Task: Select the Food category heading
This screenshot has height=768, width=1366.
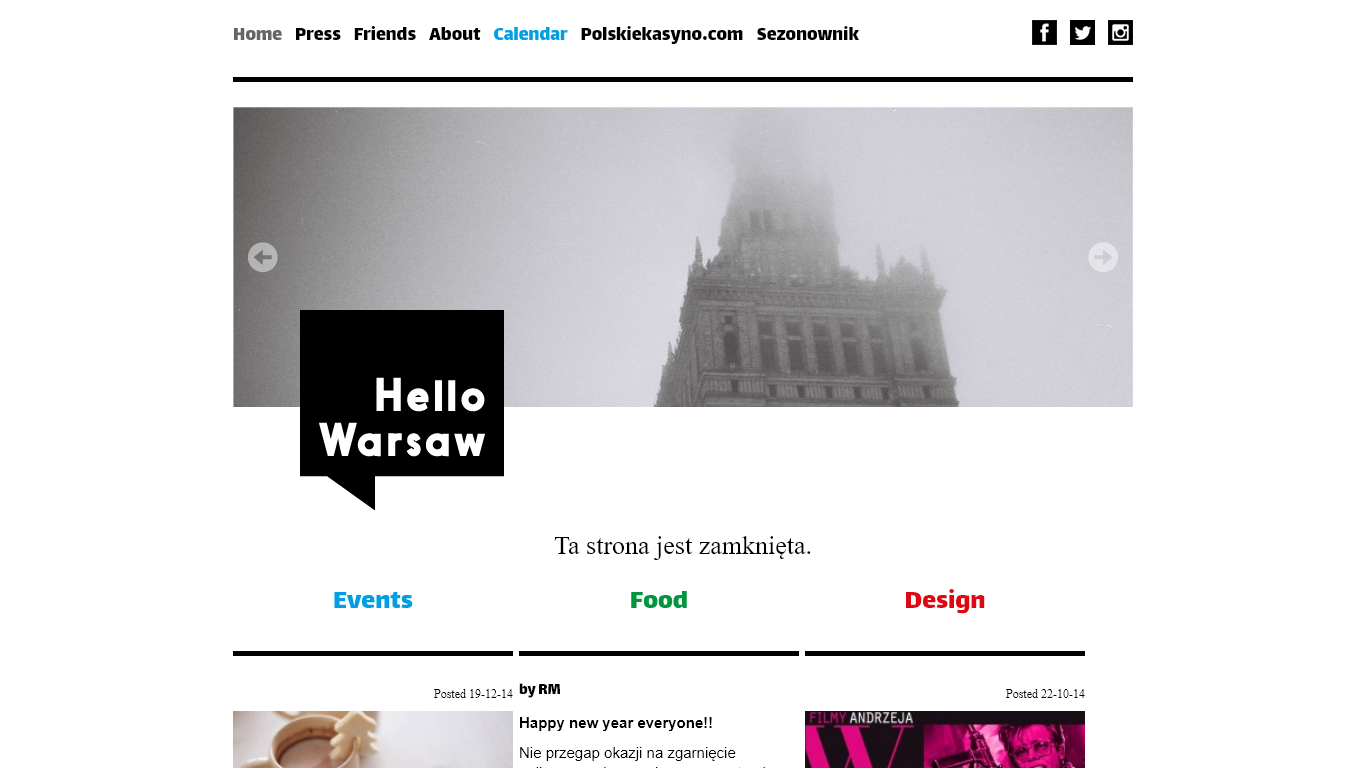Action: 659,600
